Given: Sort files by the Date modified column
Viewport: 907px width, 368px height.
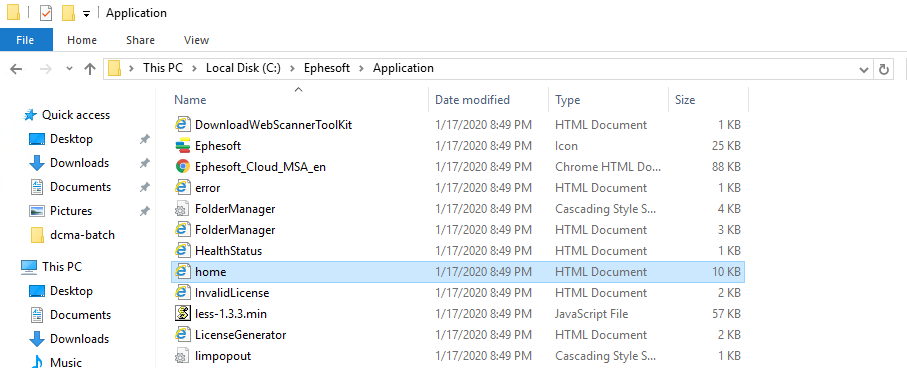Looking at the screenshot, I should coord(472,100).
